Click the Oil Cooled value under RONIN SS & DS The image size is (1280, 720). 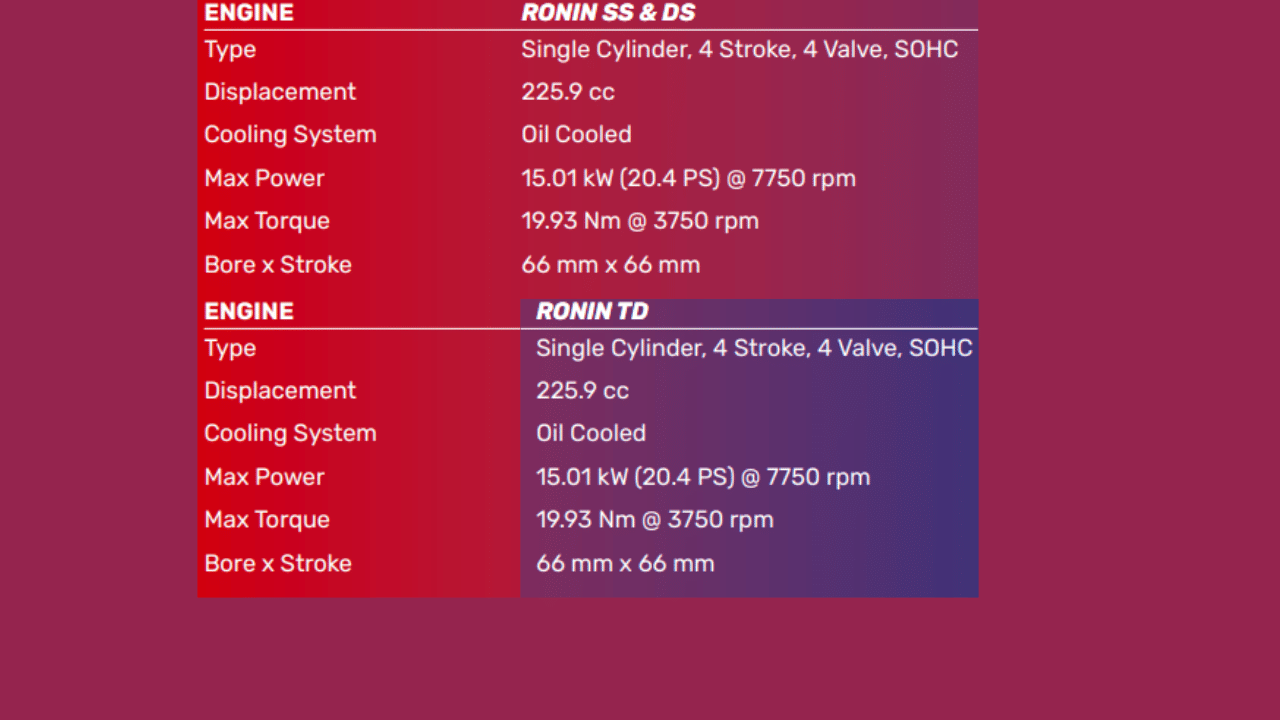point(576,135)
